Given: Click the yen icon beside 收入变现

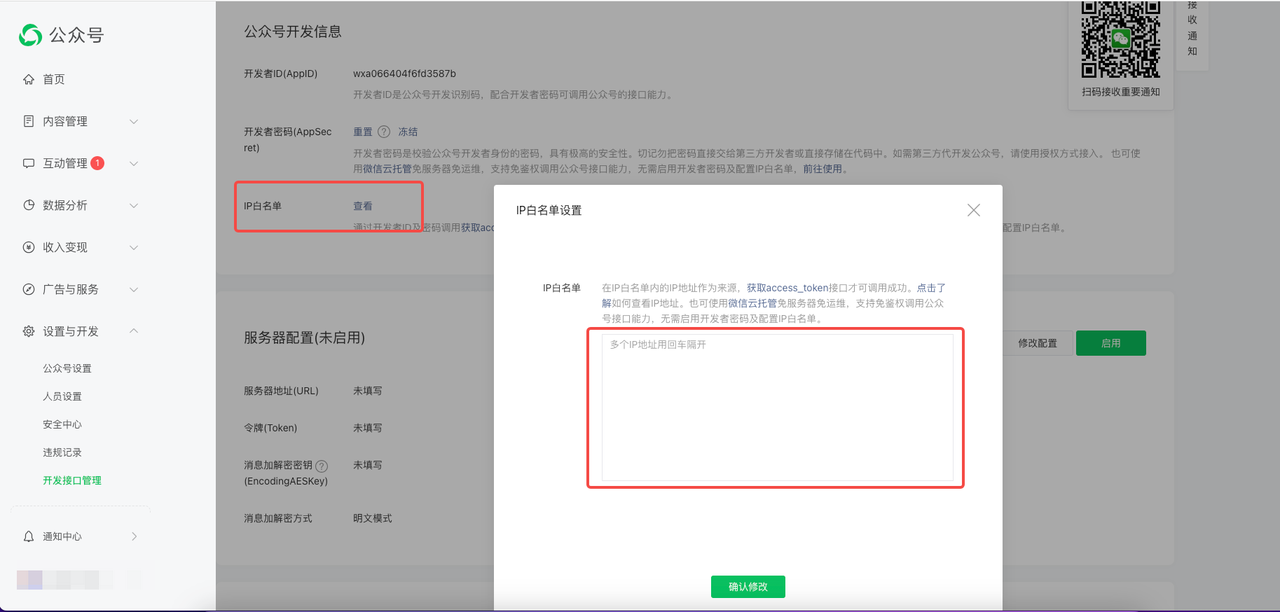Looking at the screenshot, I should (x=29, y=247).
